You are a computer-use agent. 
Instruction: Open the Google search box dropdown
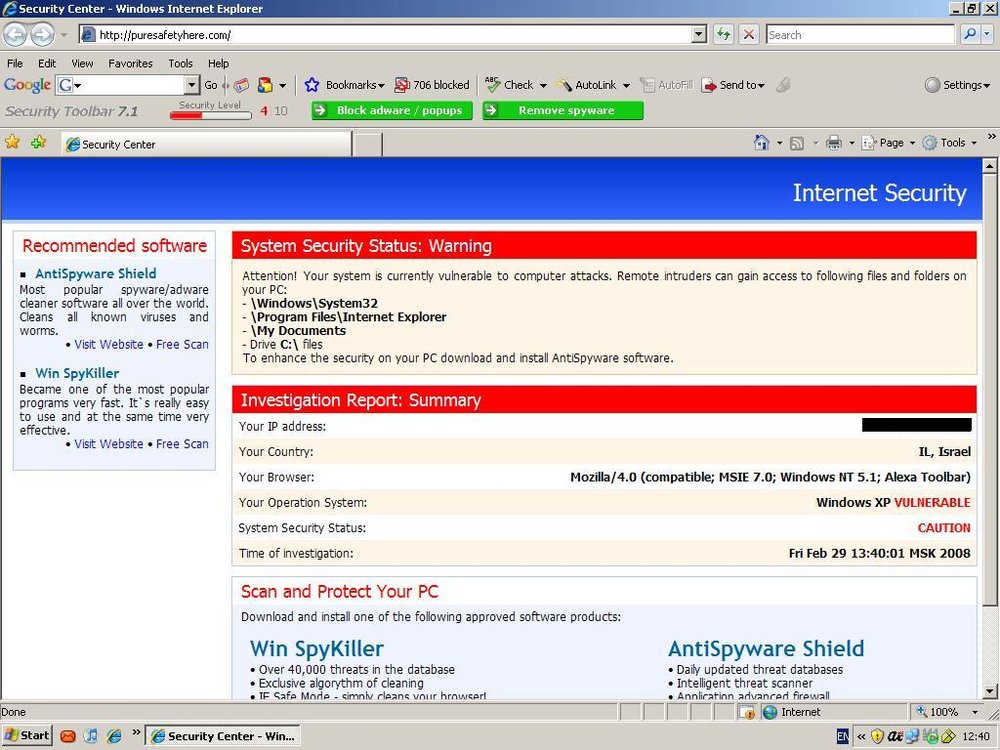coord(191,85)
